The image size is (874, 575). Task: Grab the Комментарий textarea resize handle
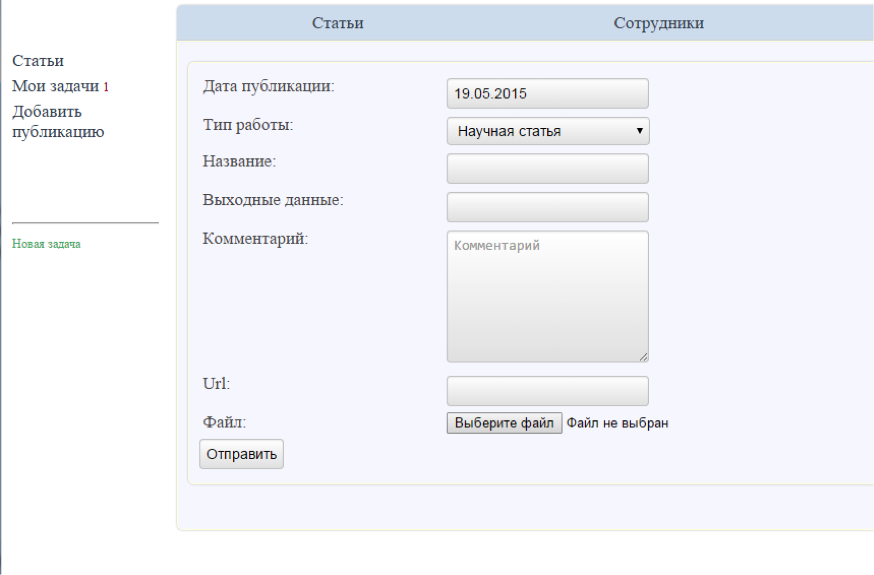click(644, 357)
